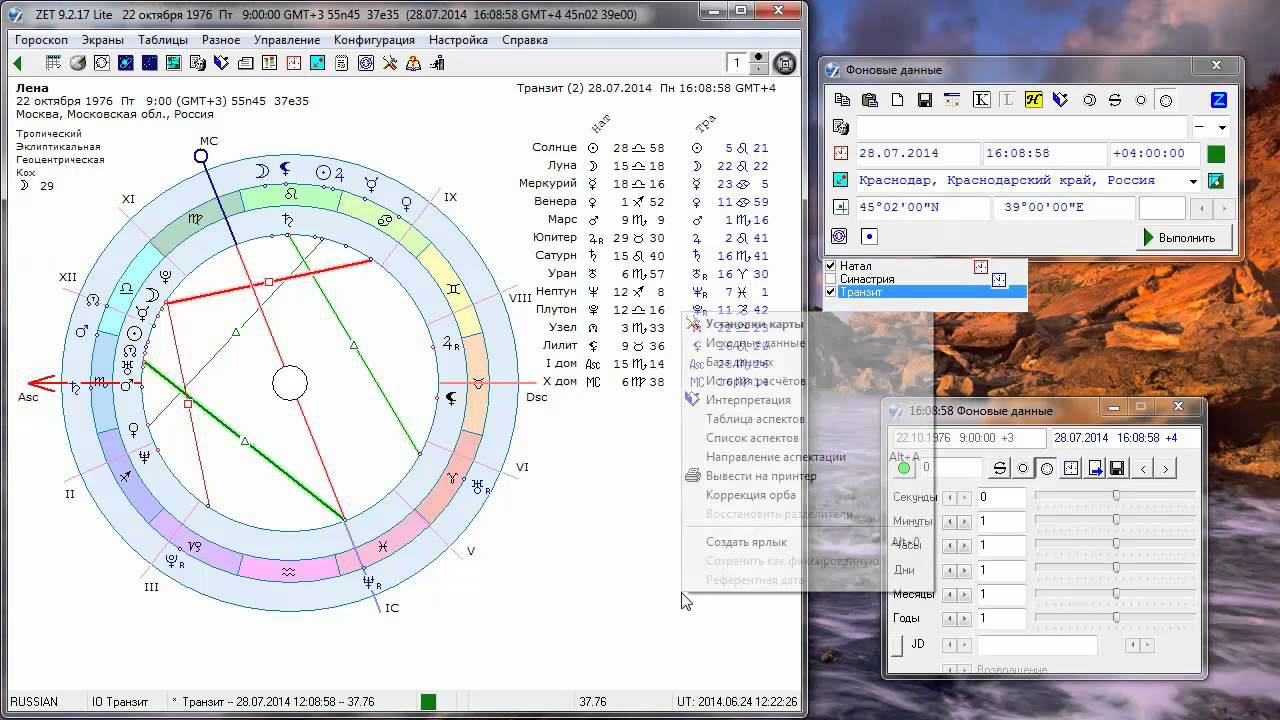
Task: Toggle the JD button
Action: pyautogui.click(x=897, y=645)
